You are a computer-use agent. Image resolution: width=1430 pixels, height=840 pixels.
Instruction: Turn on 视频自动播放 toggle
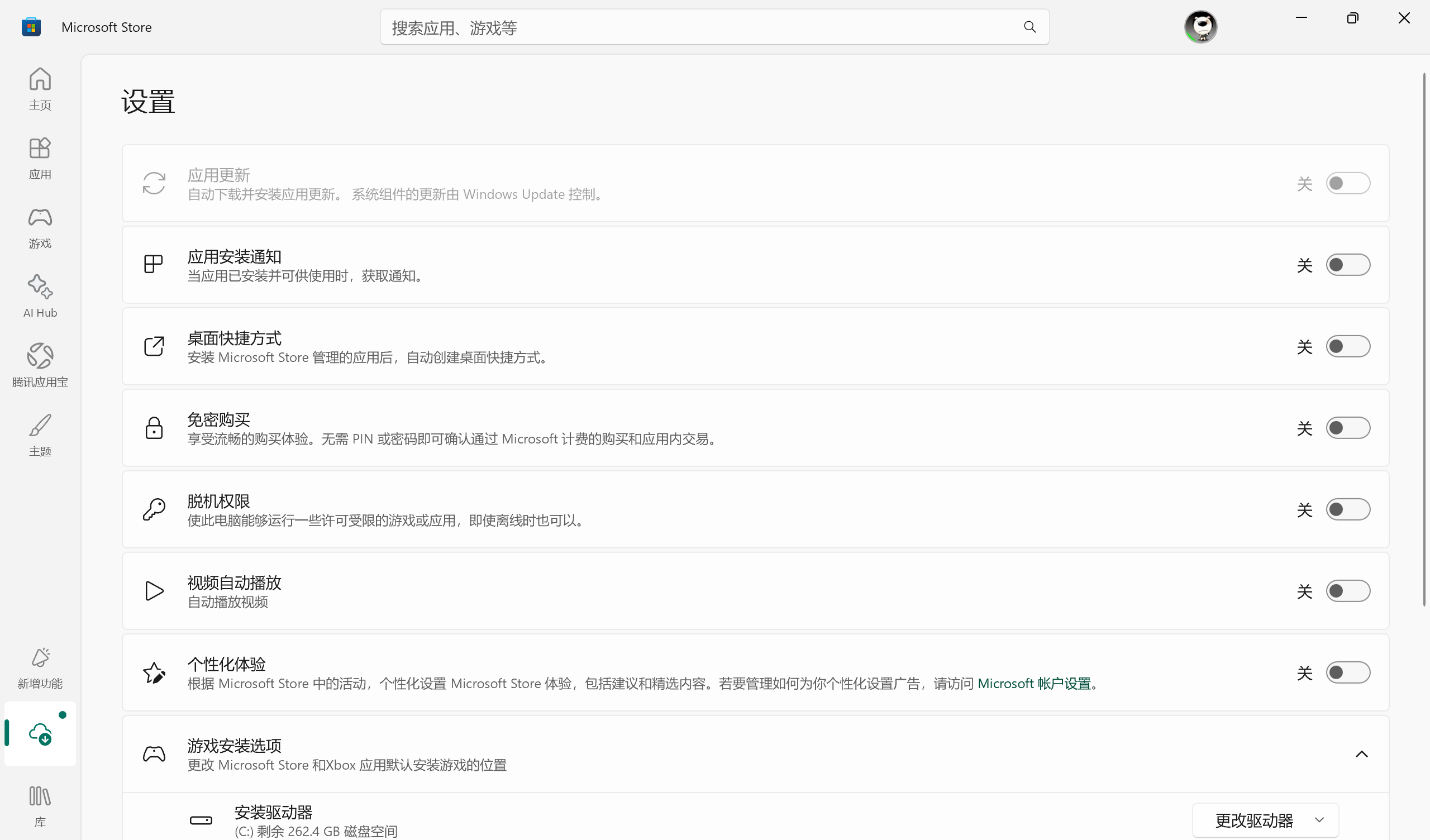point(1348,591)
